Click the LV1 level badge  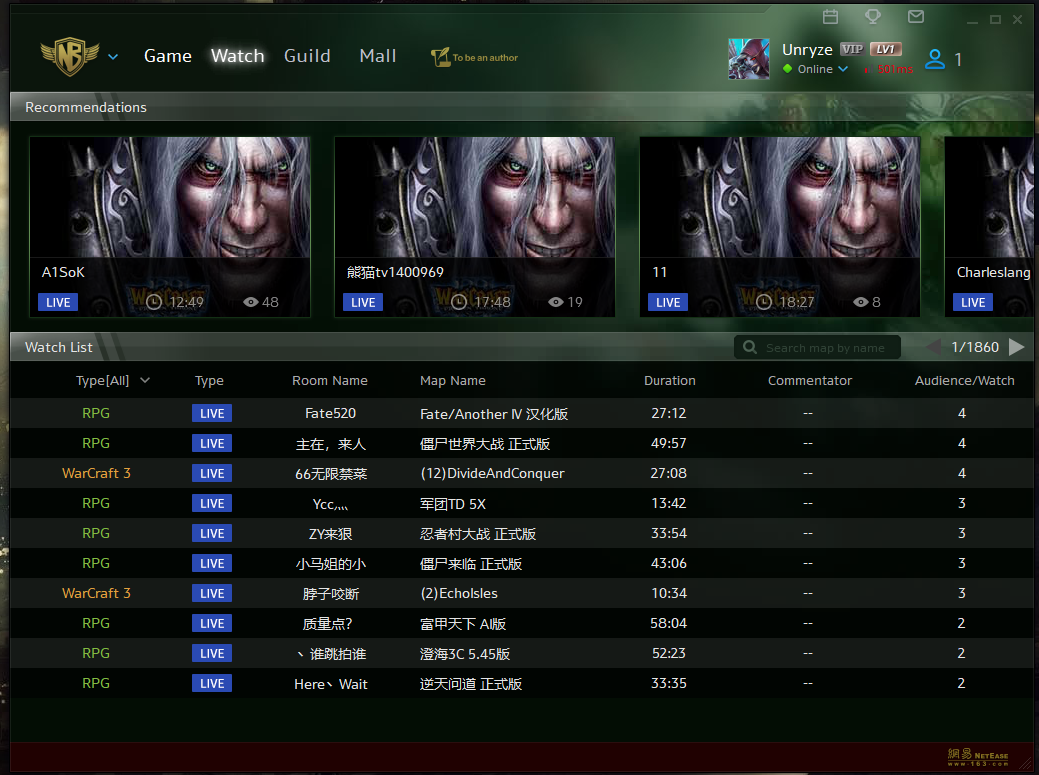coord(885,49)
